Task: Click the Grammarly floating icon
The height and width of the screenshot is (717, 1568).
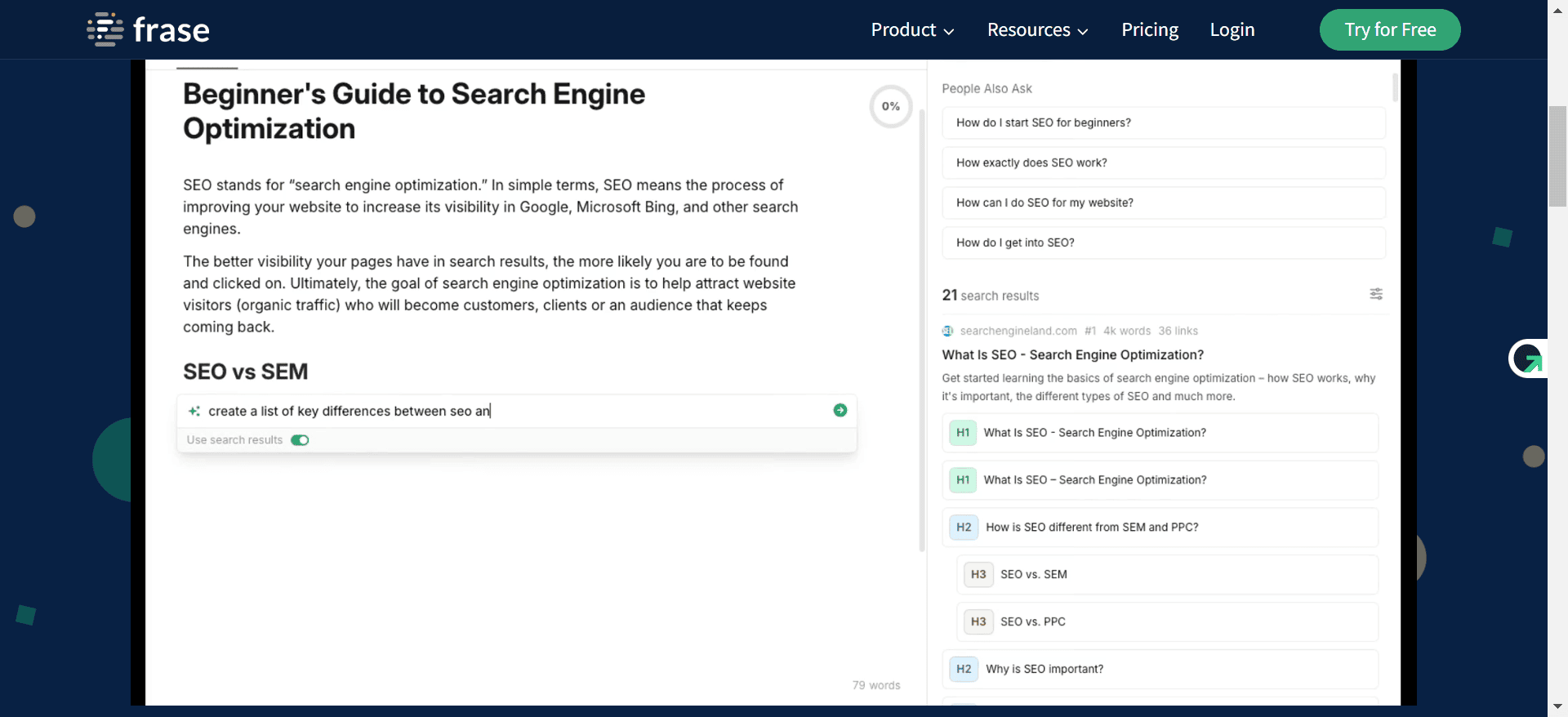Action: pos(1527,358)
